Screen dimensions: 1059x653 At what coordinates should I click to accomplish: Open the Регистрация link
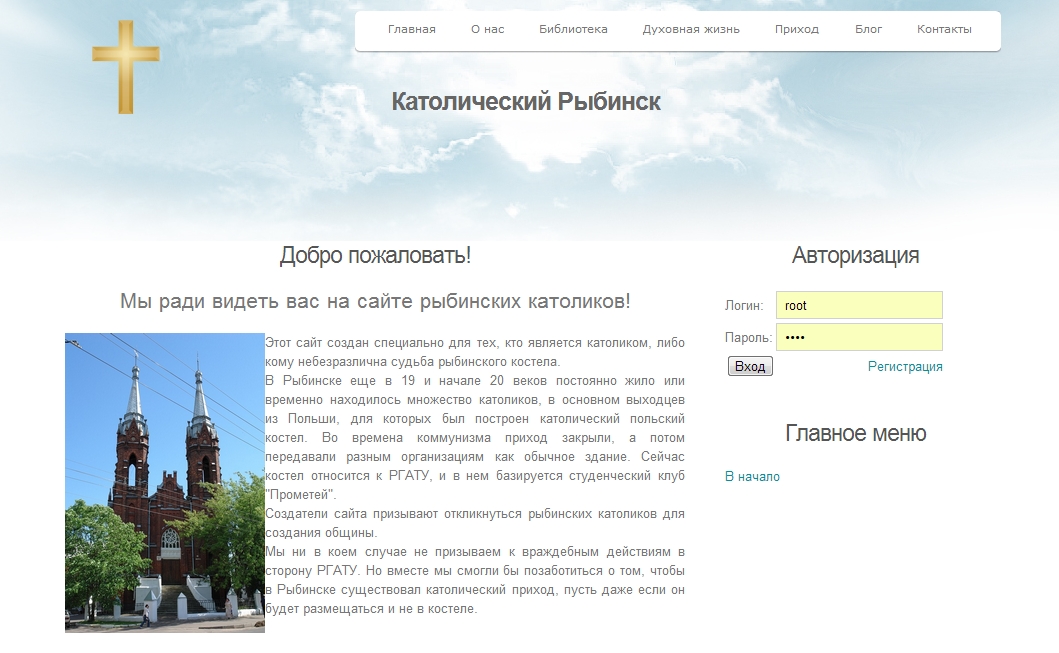click(905, 367)
